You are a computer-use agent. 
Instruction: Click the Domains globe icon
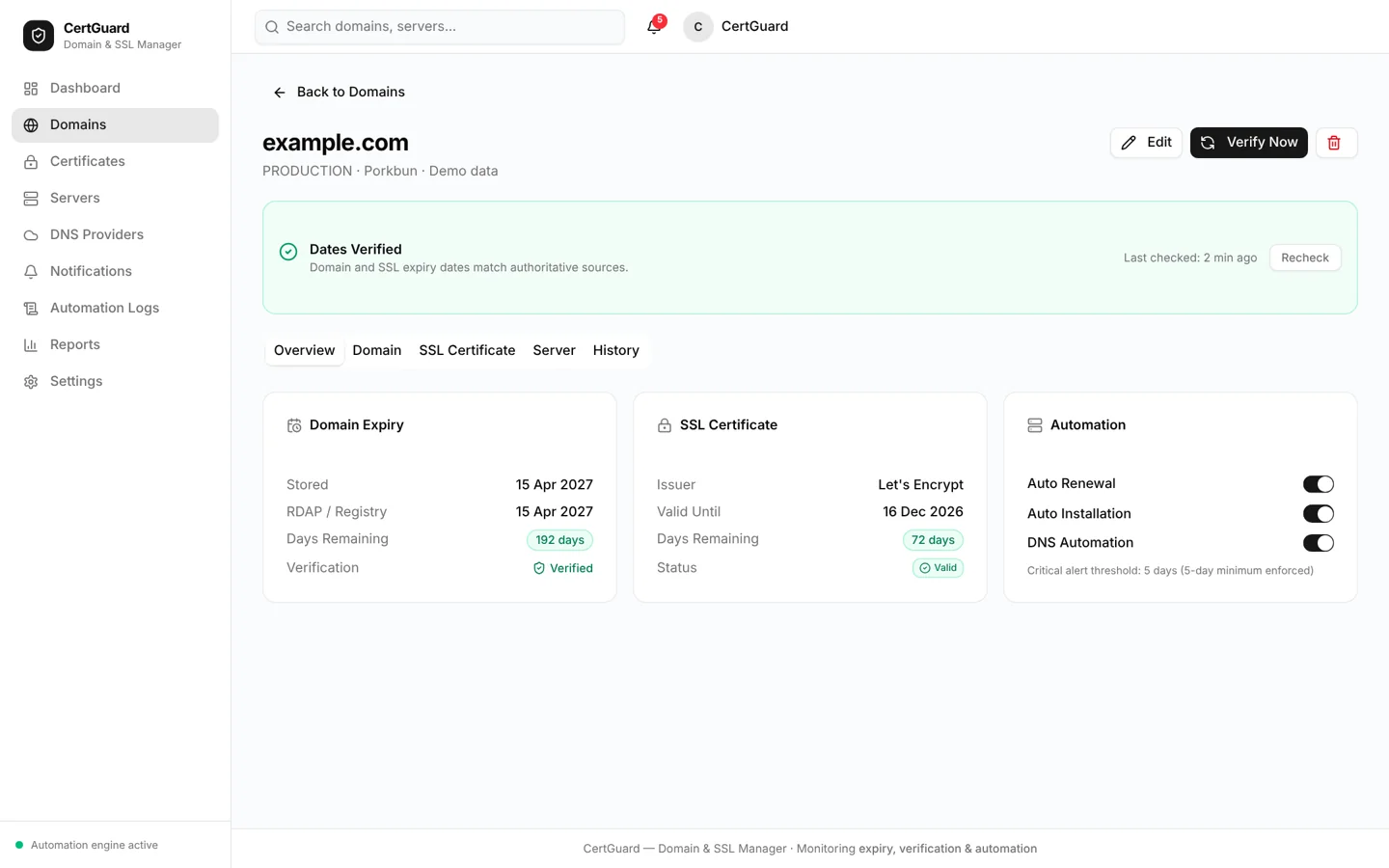tap(31, 125)
